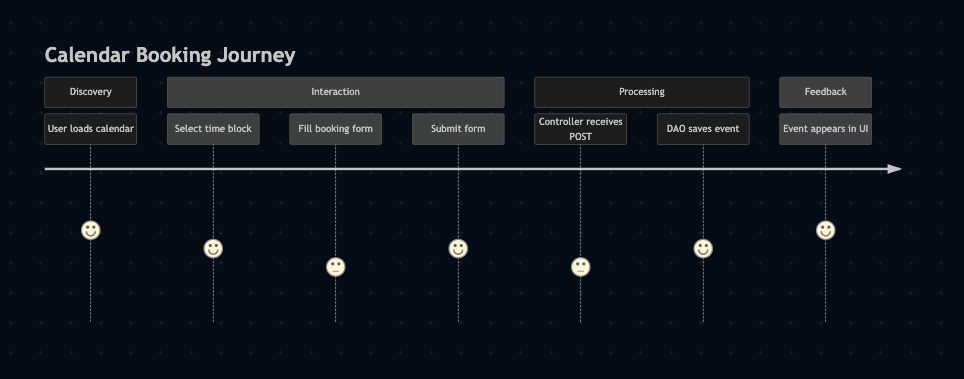Click the neutral face under Controller receives POST

click(x=580, y=267)
